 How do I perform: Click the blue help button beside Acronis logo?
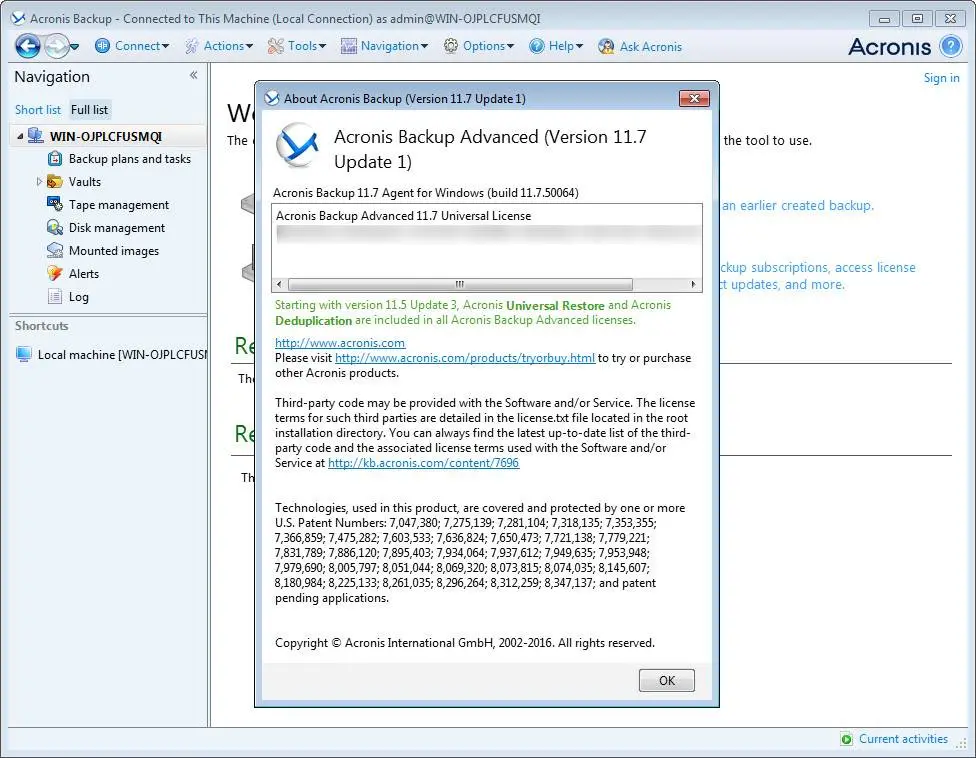click(x=951, y=47)
